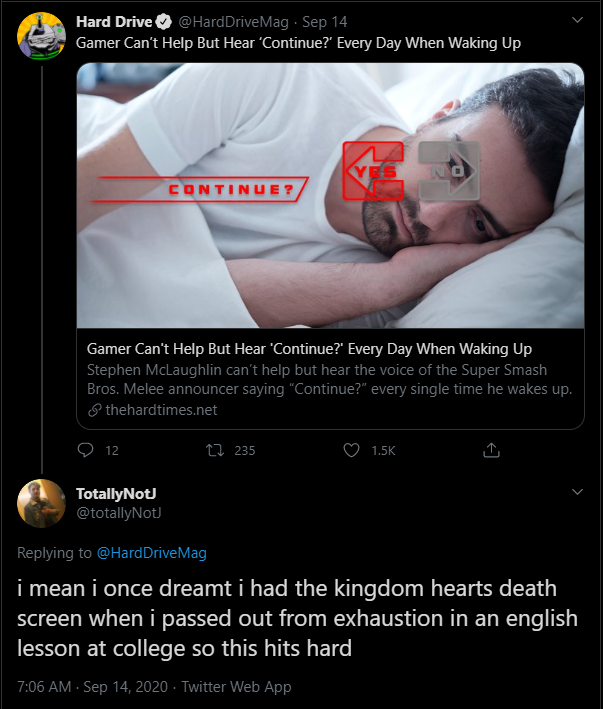Expand the Hard Drive tweet options chevron
Image resolution: width=603 pixels, height=709 pixels.
click(x=576, y=20)
